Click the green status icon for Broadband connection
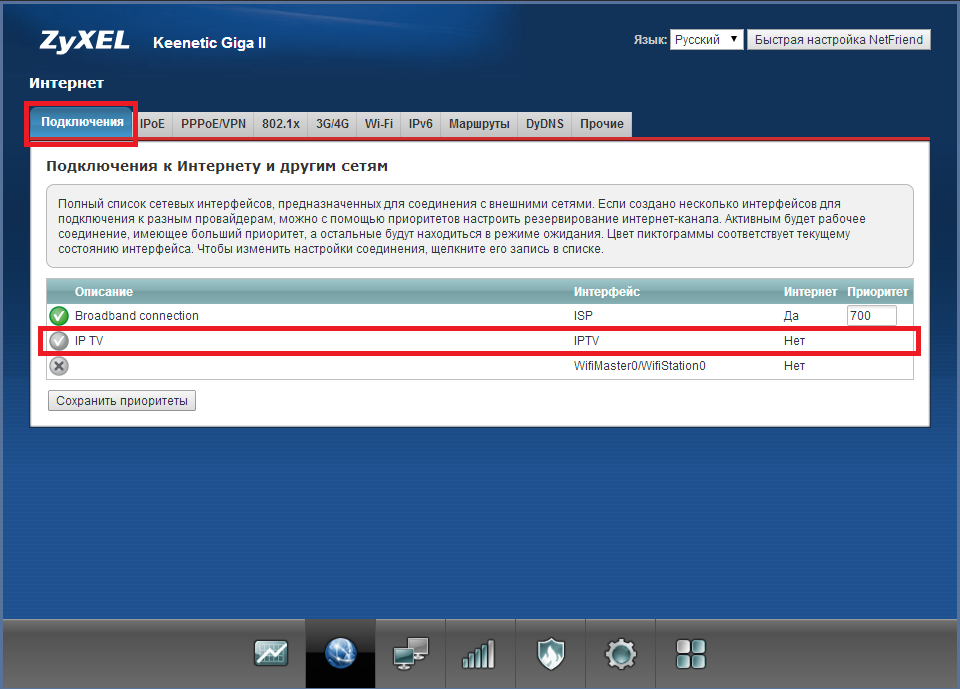This screenshot has height=689, width=960. [x=59, y=316]
